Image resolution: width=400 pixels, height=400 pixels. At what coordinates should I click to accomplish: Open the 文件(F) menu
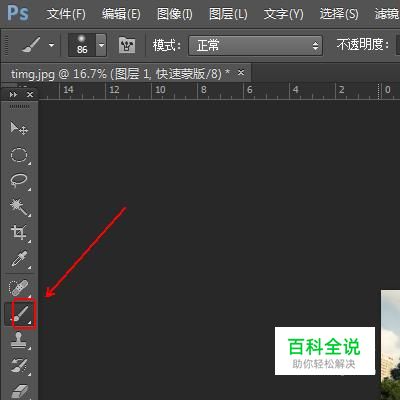click(66, 14)
